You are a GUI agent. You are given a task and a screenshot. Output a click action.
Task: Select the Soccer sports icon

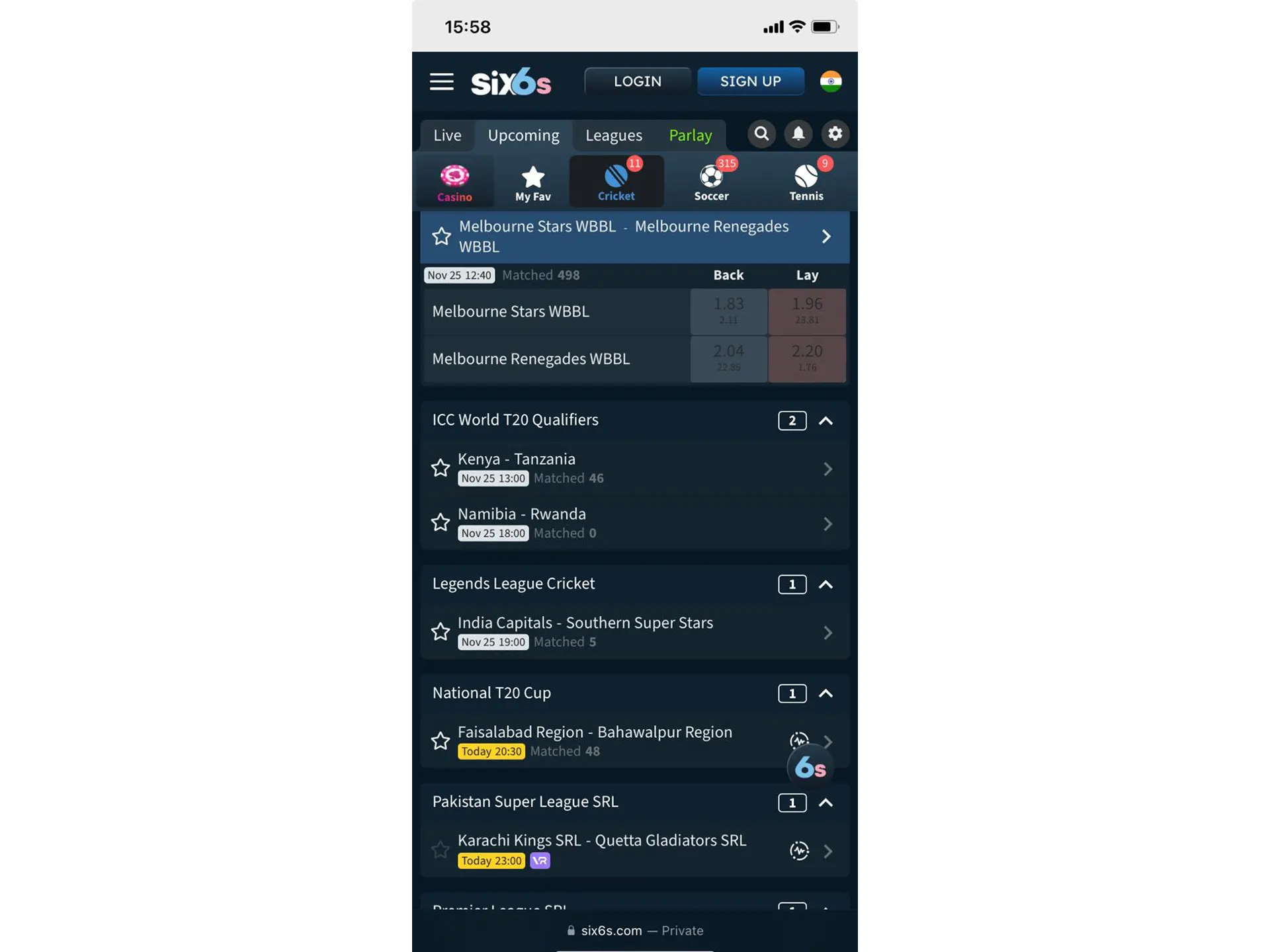(x=711, y=181)
